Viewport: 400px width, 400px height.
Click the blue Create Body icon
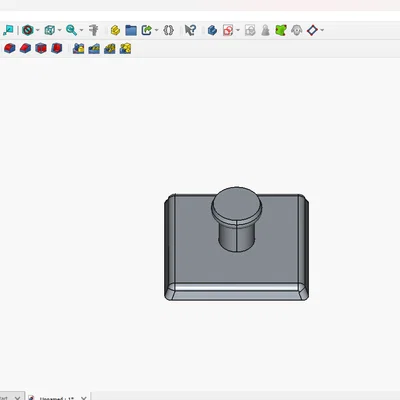pos(212,30)
